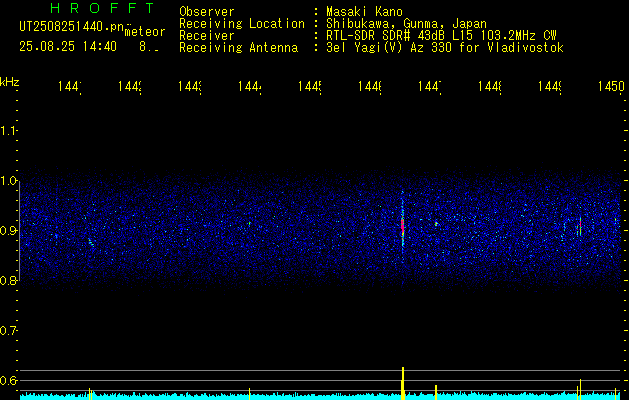This screenshot has height=400, width=629.
Task: Click the Receiving Location label
Action: tap(242, 24)
